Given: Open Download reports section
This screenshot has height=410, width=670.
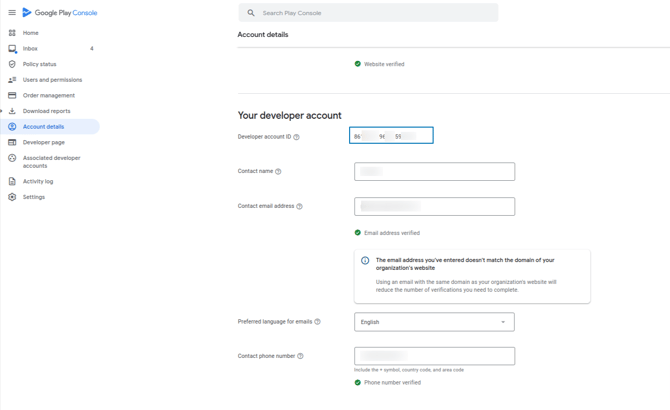Looking at the screenshot, I should point(46,111).
